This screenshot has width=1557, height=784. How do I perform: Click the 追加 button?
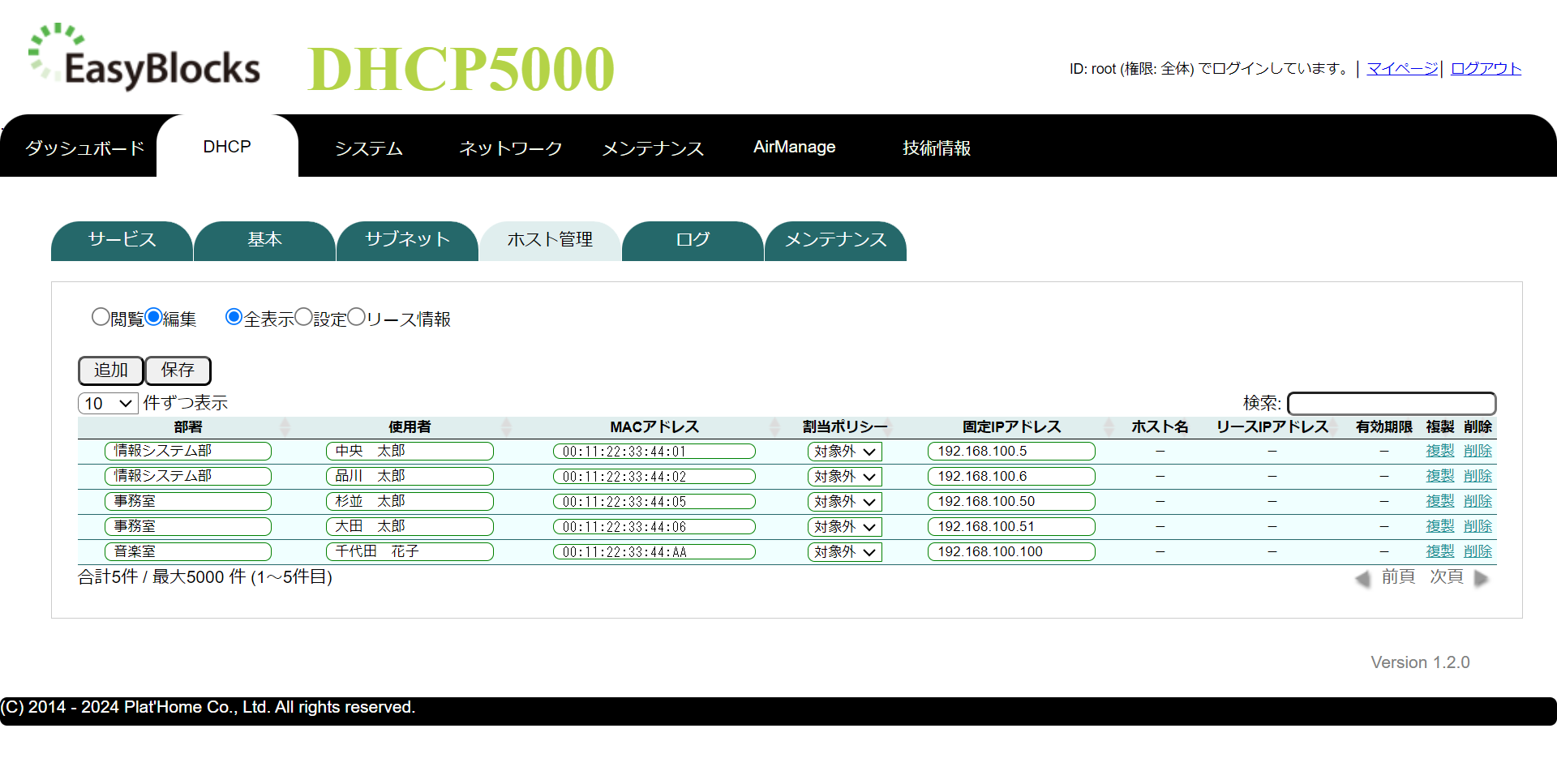point(111,371)
